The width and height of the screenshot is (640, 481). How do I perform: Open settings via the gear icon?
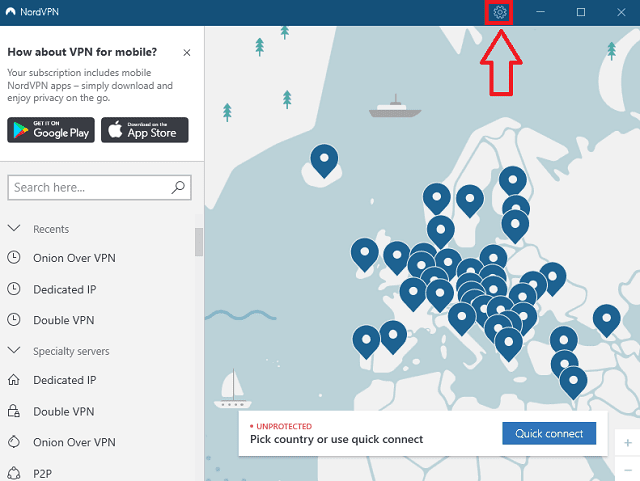[500, 12]
